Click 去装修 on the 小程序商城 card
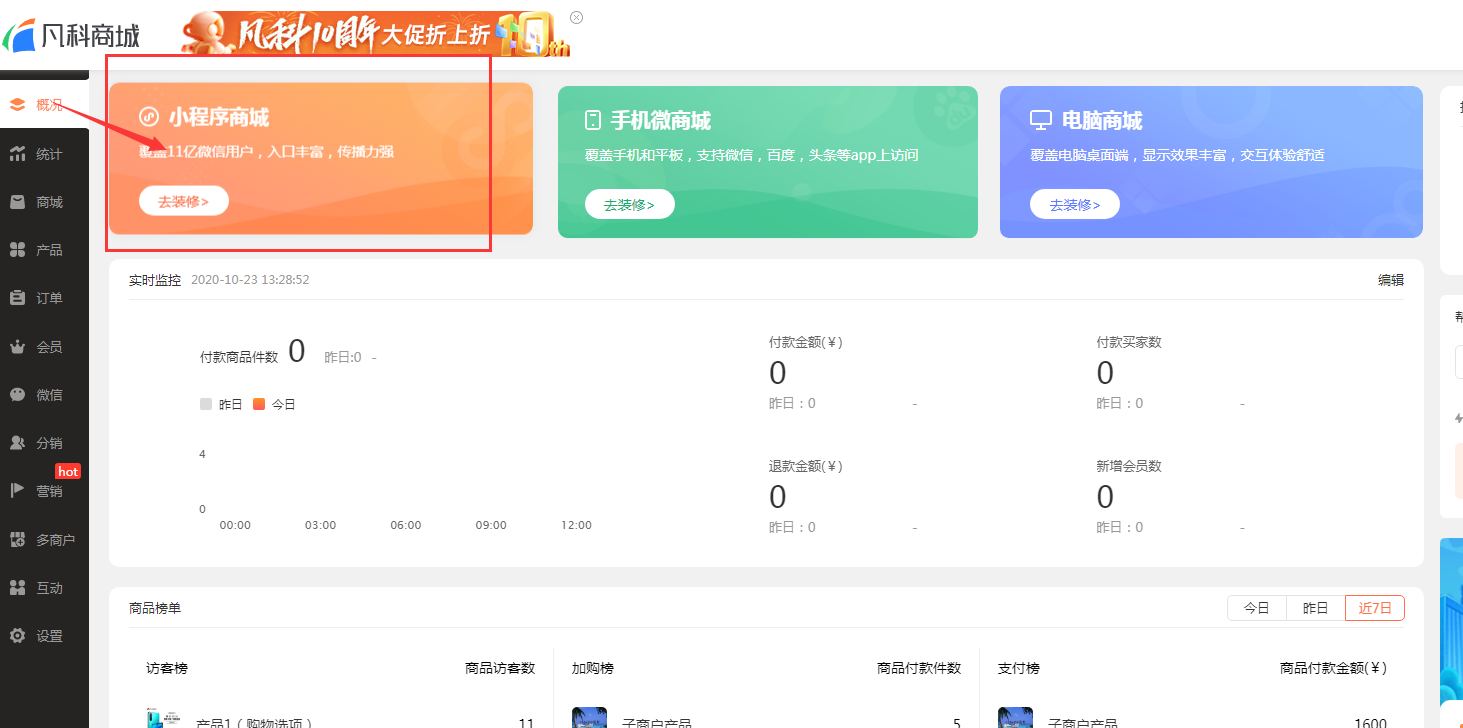This screenshot has width=1463, height=728. pyautogui.click(x=184, y=201)
